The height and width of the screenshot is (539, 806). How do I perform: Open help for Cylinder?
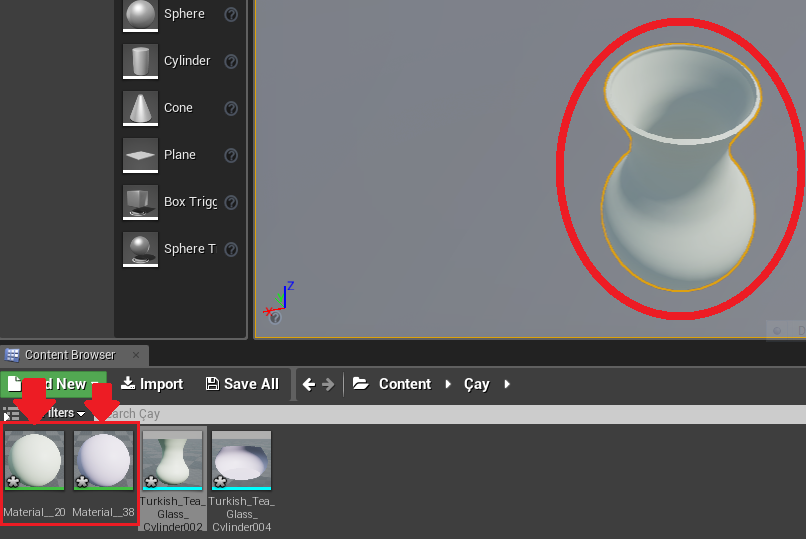point(231,62)
